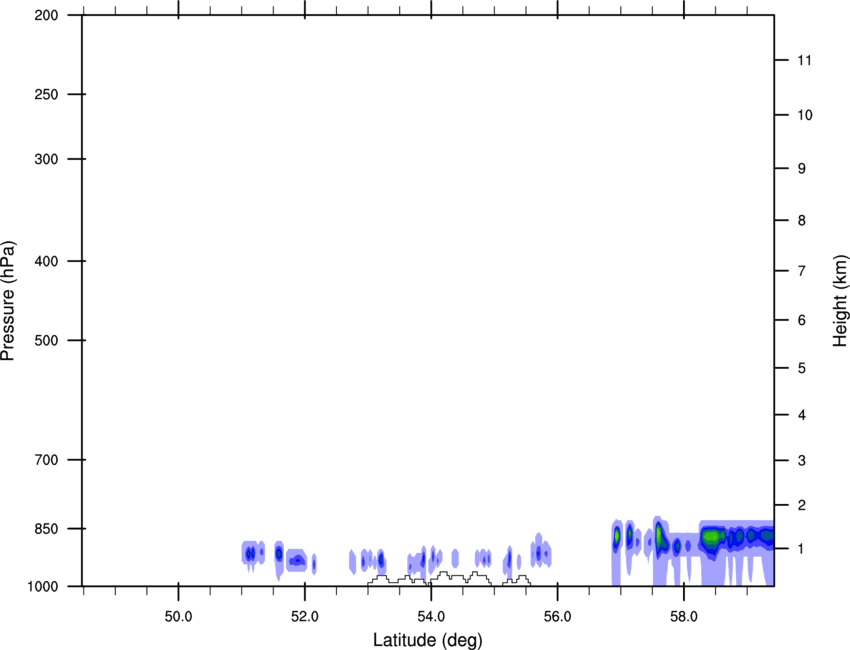Click height tick label 9
Image resolution: width=850 pixels, height=650 pixels.
(x=802, y=169)
